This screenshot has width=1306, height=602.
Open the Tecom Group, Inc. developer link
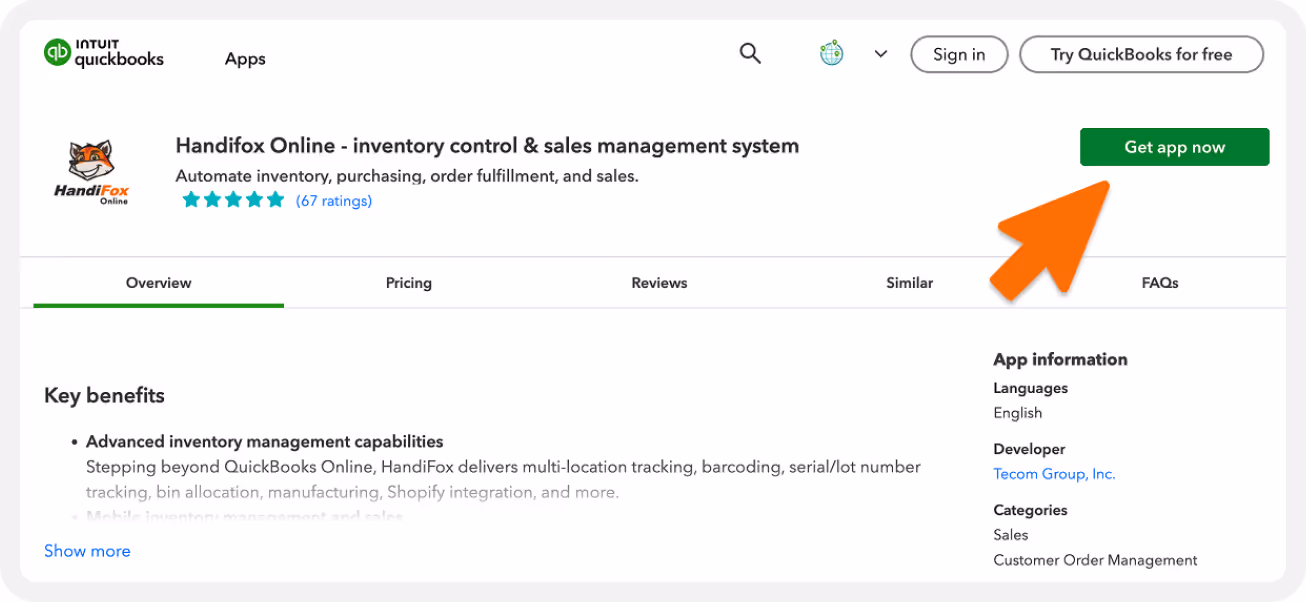pyautogui.click(x=1054, y=474)
